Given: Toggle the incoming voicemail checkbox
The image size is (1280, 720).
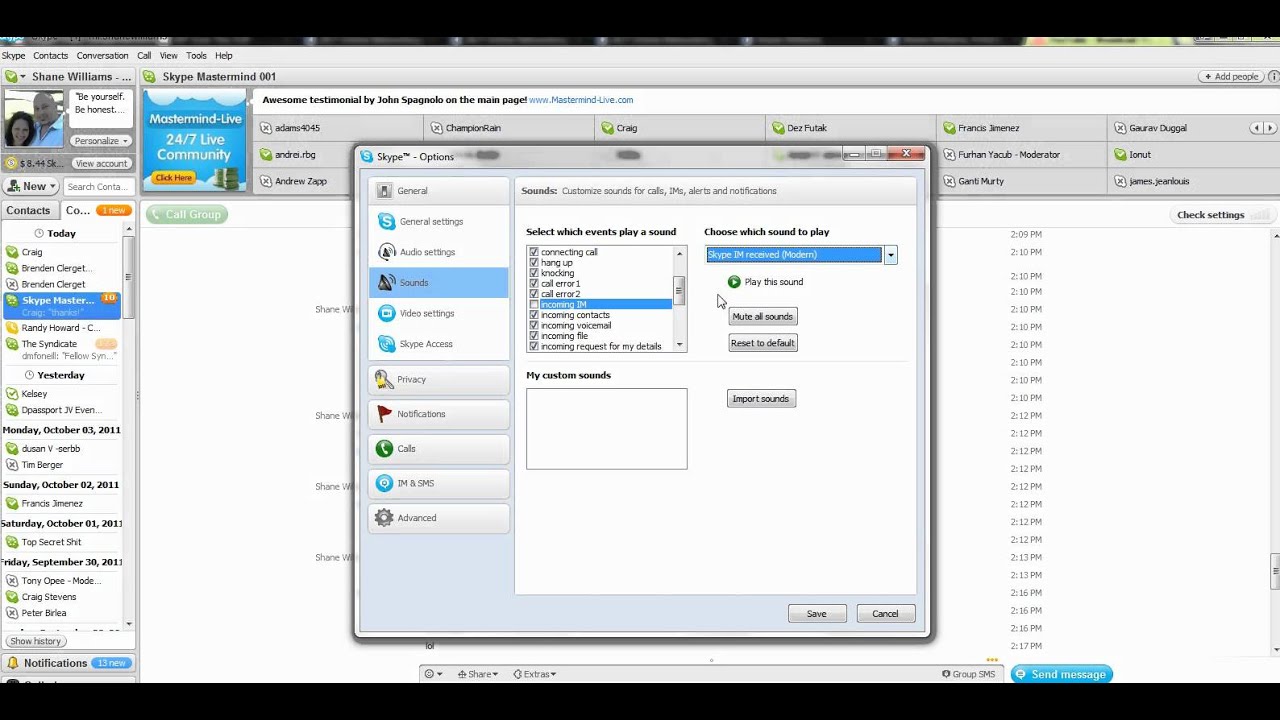Looking at the screenshot, I should (533, 326).
